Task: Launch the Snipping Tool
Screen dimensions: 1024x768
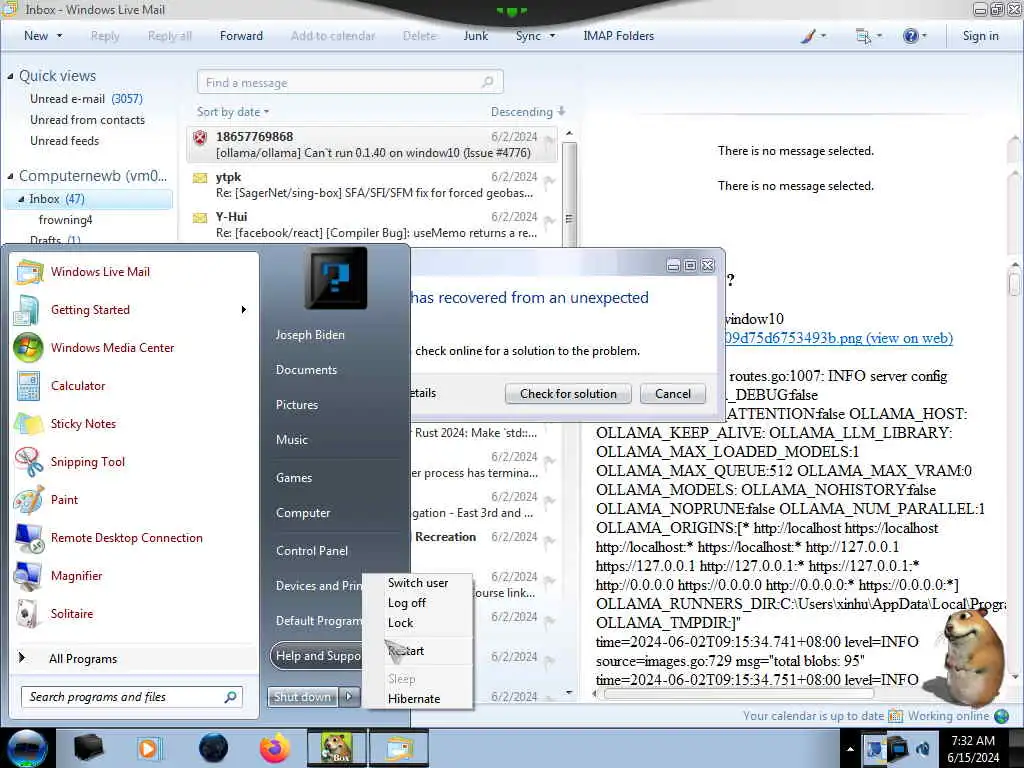Action: pos(88,461)
